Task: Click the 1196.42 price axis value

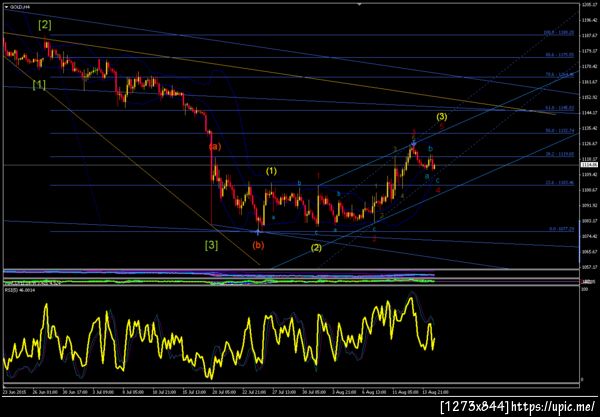Action: point(590,20)
